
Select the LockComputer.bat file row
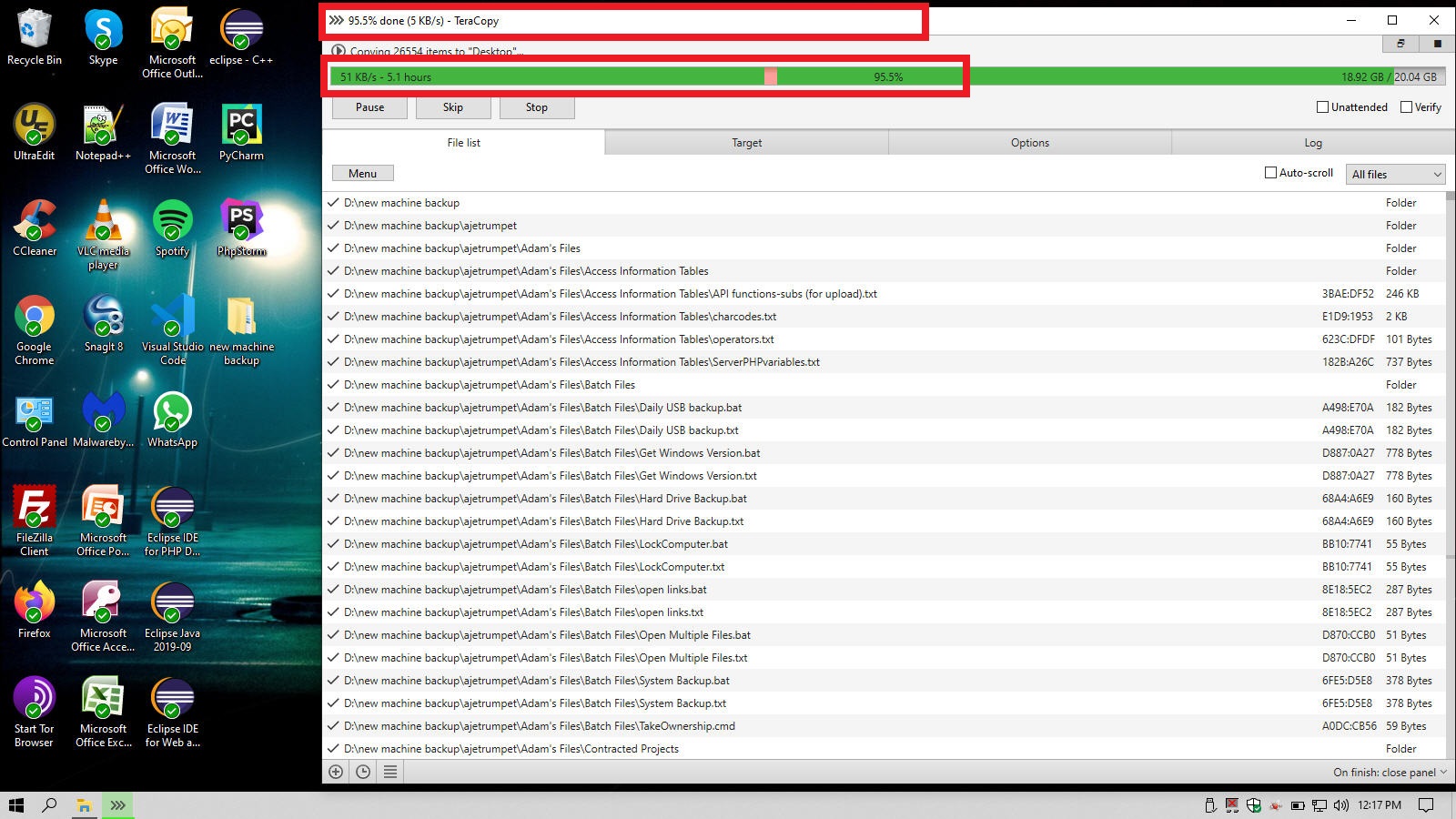(885, 544)
